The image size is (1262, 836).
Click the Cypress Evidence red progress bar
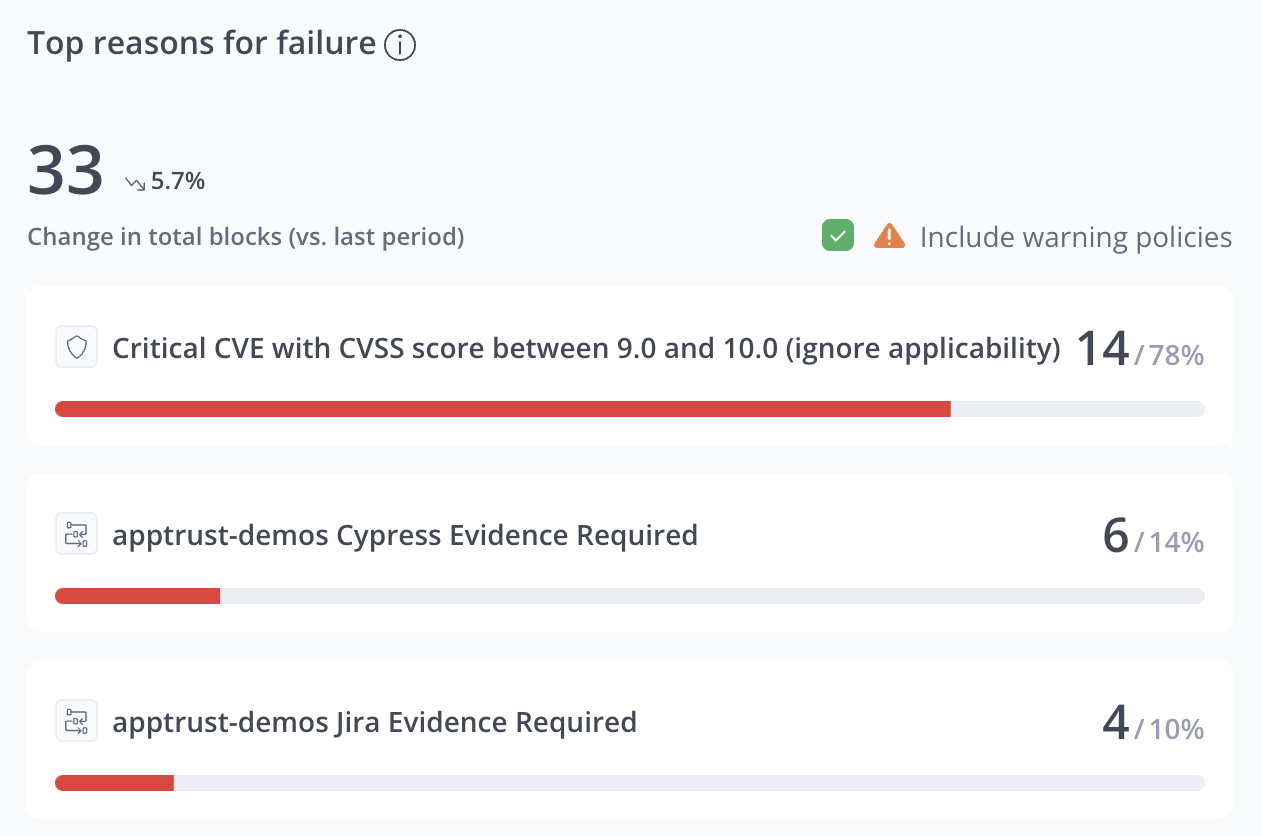tap(137, 596)
